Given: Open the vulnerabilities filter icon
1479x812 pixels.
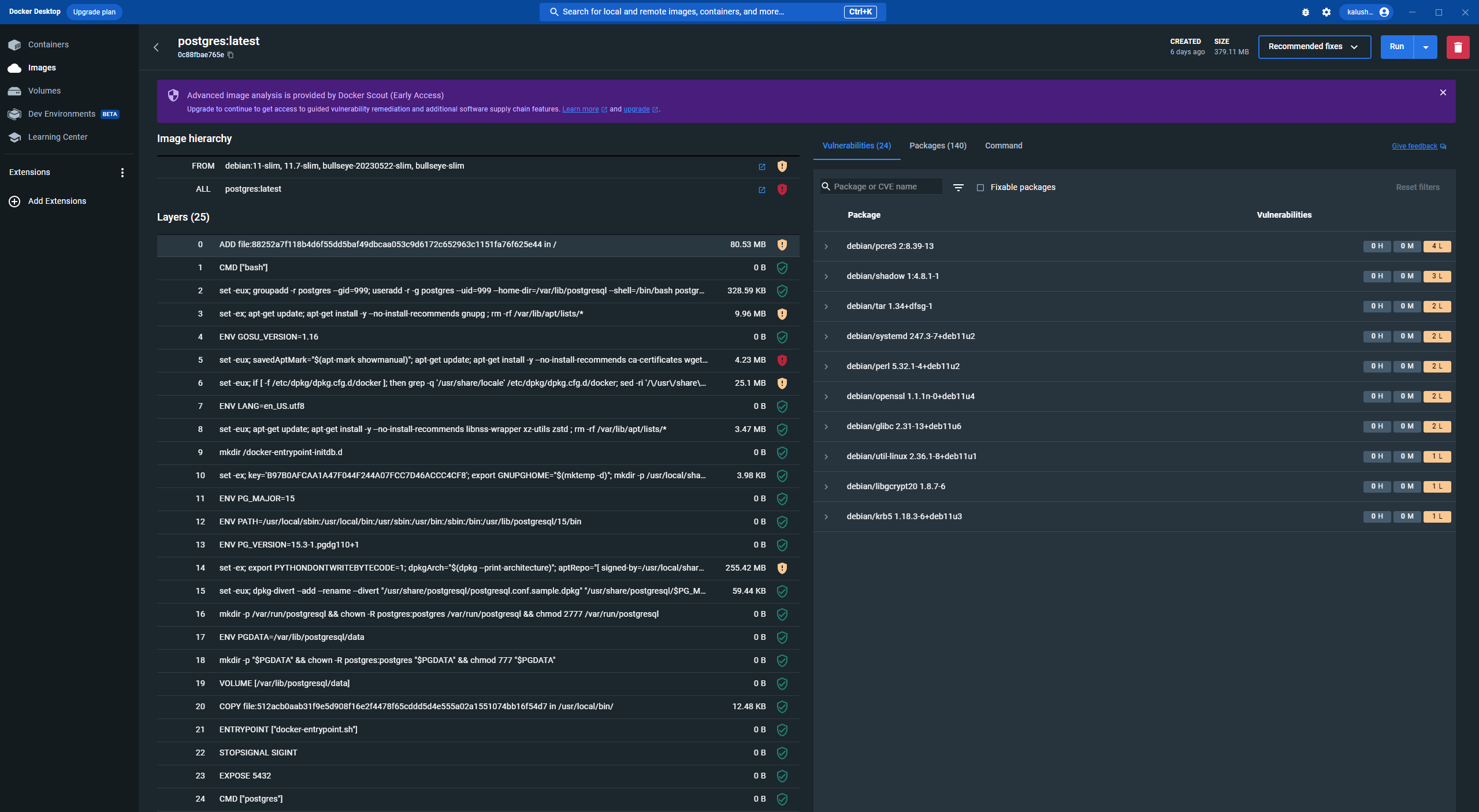Looking at the screenshot, I should point(958,187).
